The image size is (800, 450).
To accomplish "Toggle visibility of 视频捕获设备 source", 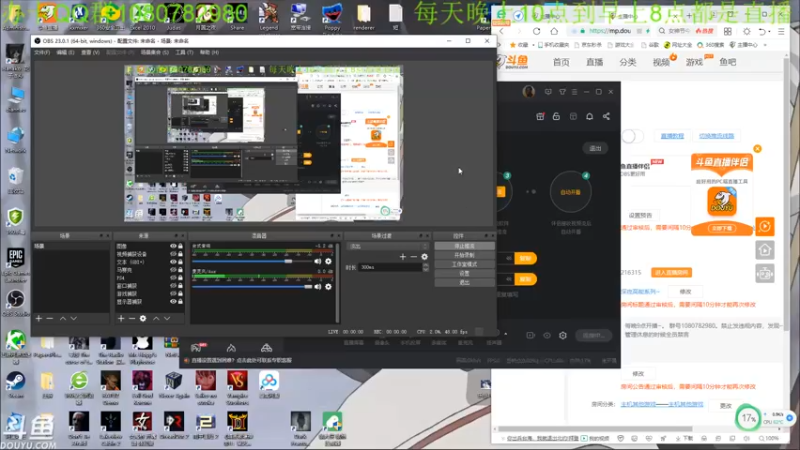I will [x=173, y=254].
